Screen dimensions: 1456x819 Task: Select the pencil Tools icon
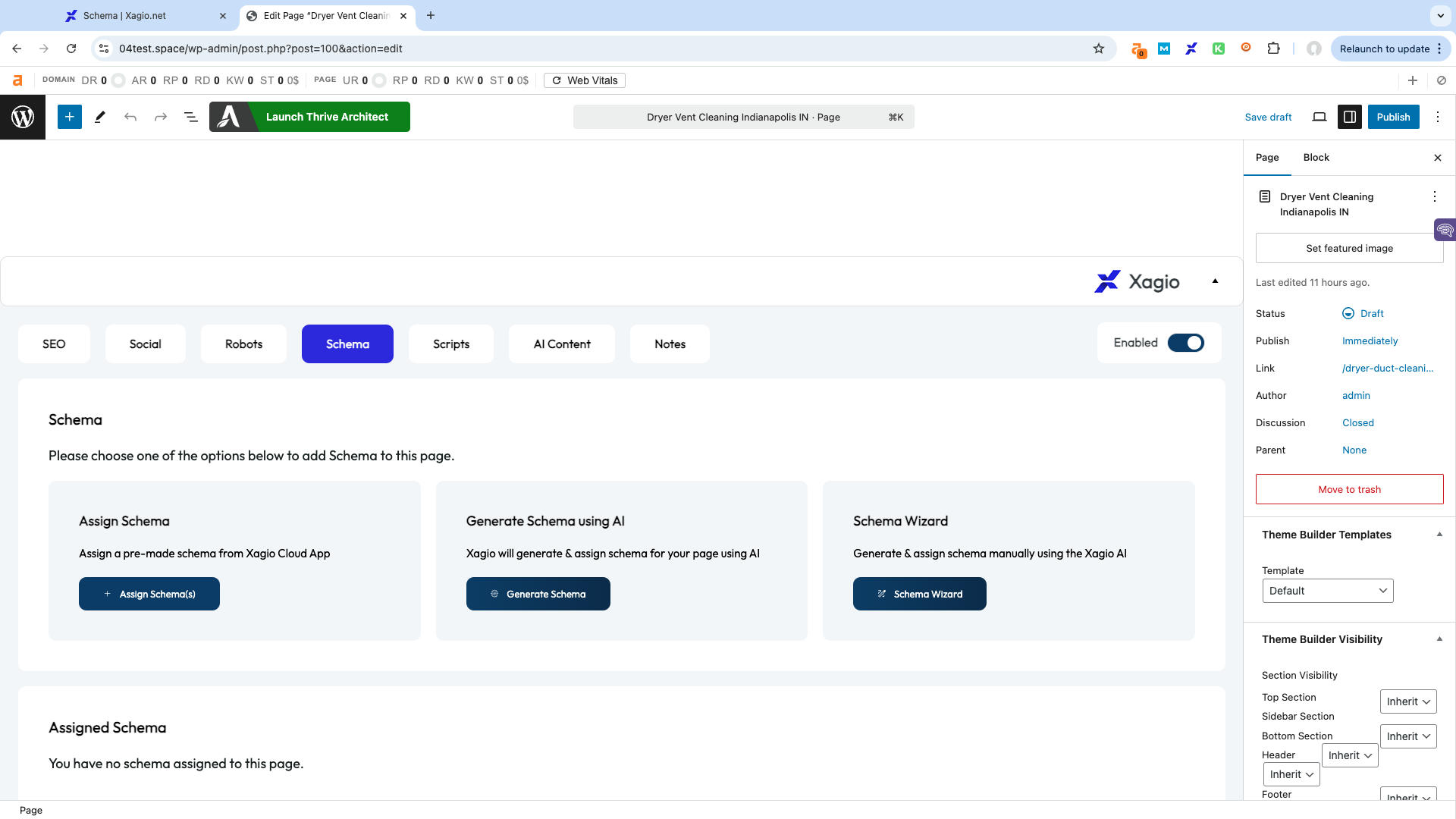pos(99,117)
